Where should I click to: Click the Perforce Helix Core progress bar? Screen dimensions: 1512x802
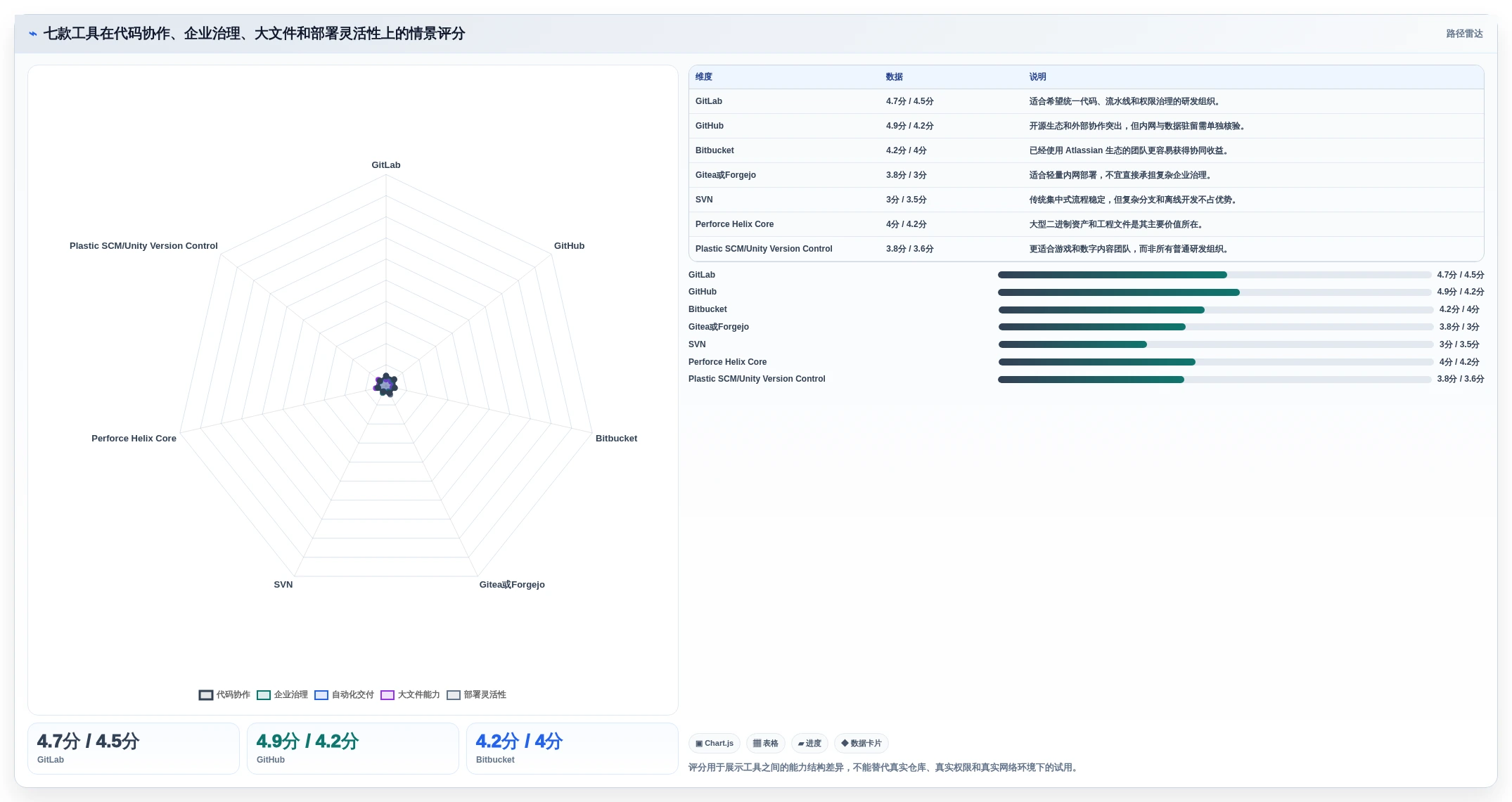coord(1216,362)
